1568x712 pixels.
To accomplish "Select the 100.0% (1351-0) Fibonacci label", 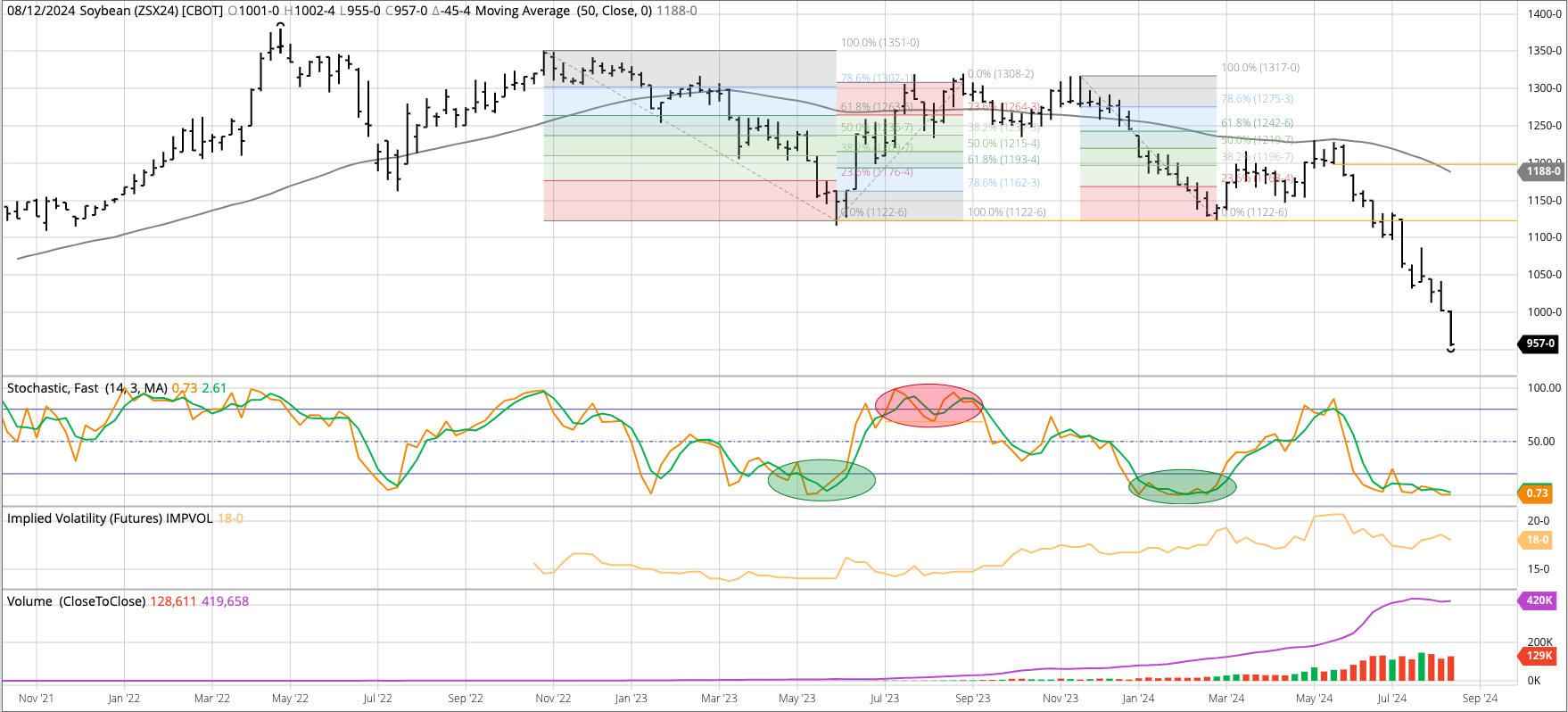I will (879, 43).
